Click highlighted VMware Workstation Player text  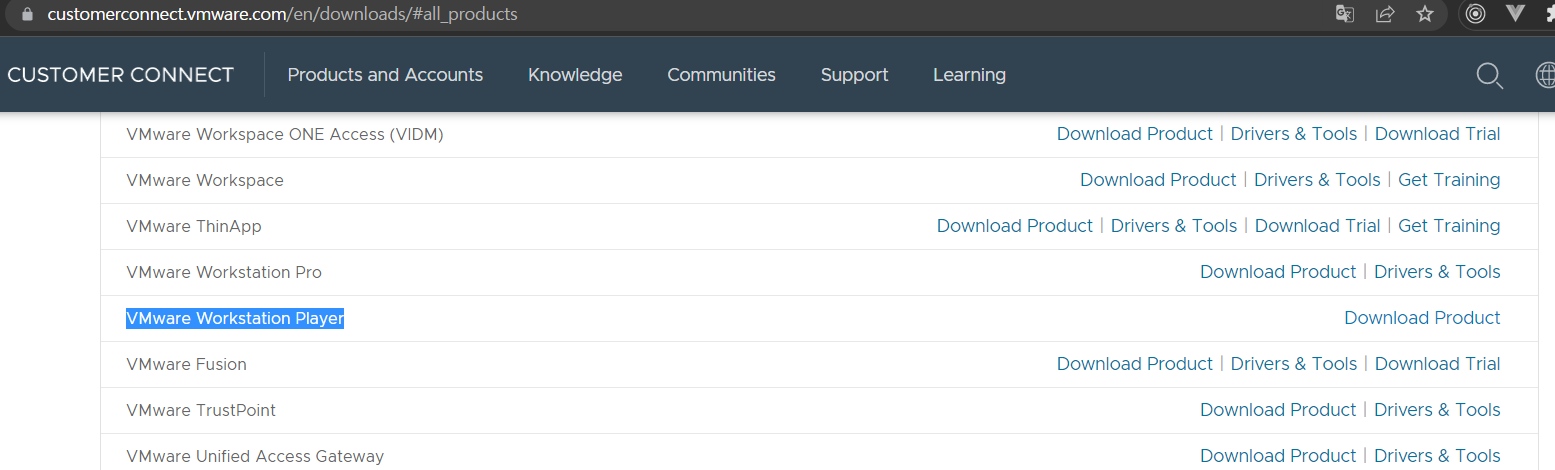(x=235, y=318)
